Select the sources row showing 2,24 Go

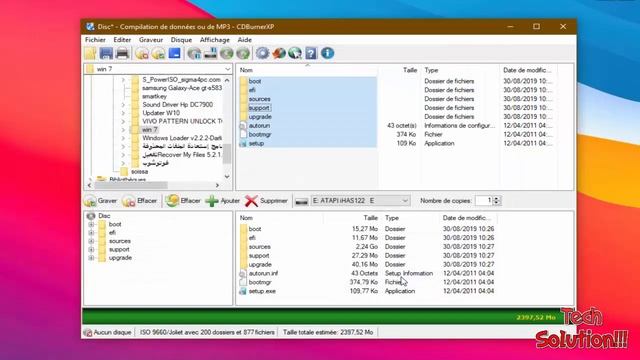click(x=367, y=247)
